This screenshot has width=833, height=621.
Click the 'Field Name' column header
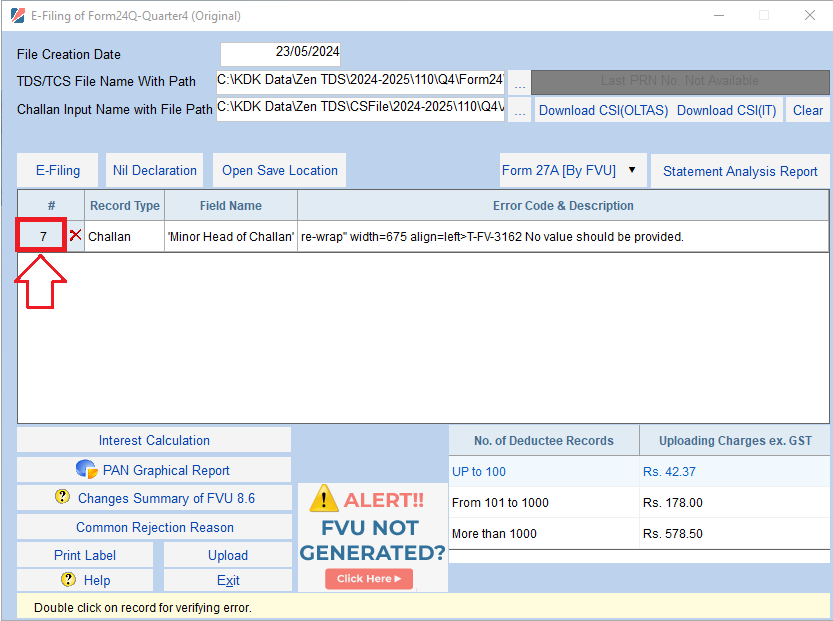click(x=231, y=206)
